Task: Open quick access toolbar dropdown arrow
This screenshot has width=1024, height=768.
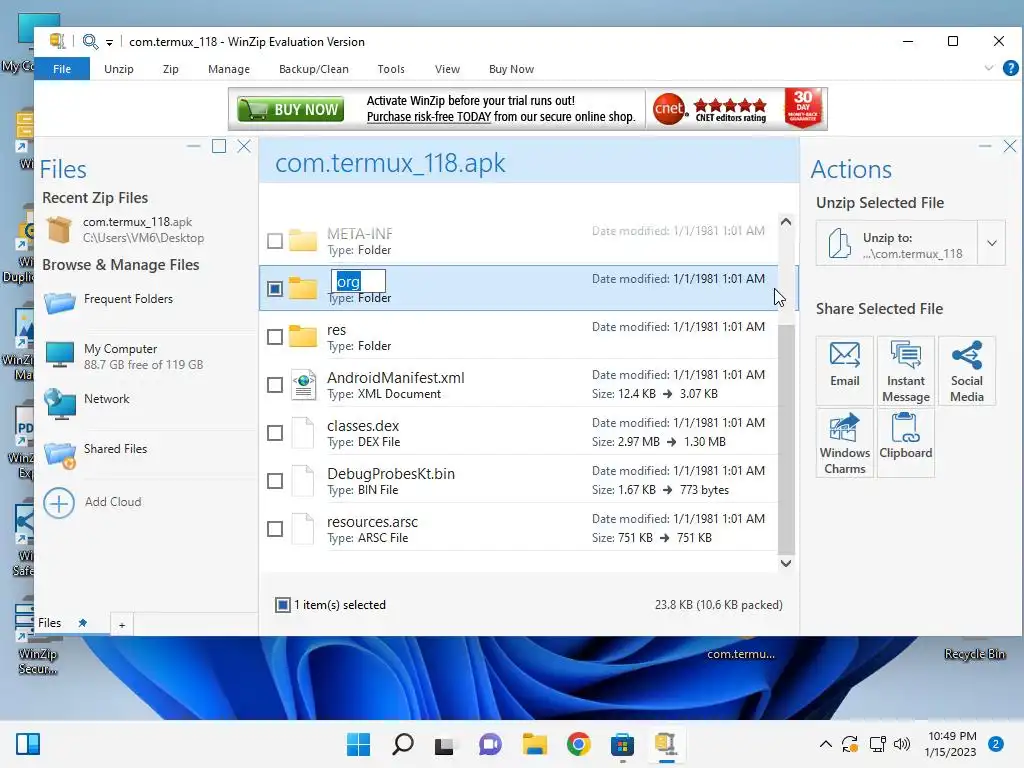Action: pos(110,42)
